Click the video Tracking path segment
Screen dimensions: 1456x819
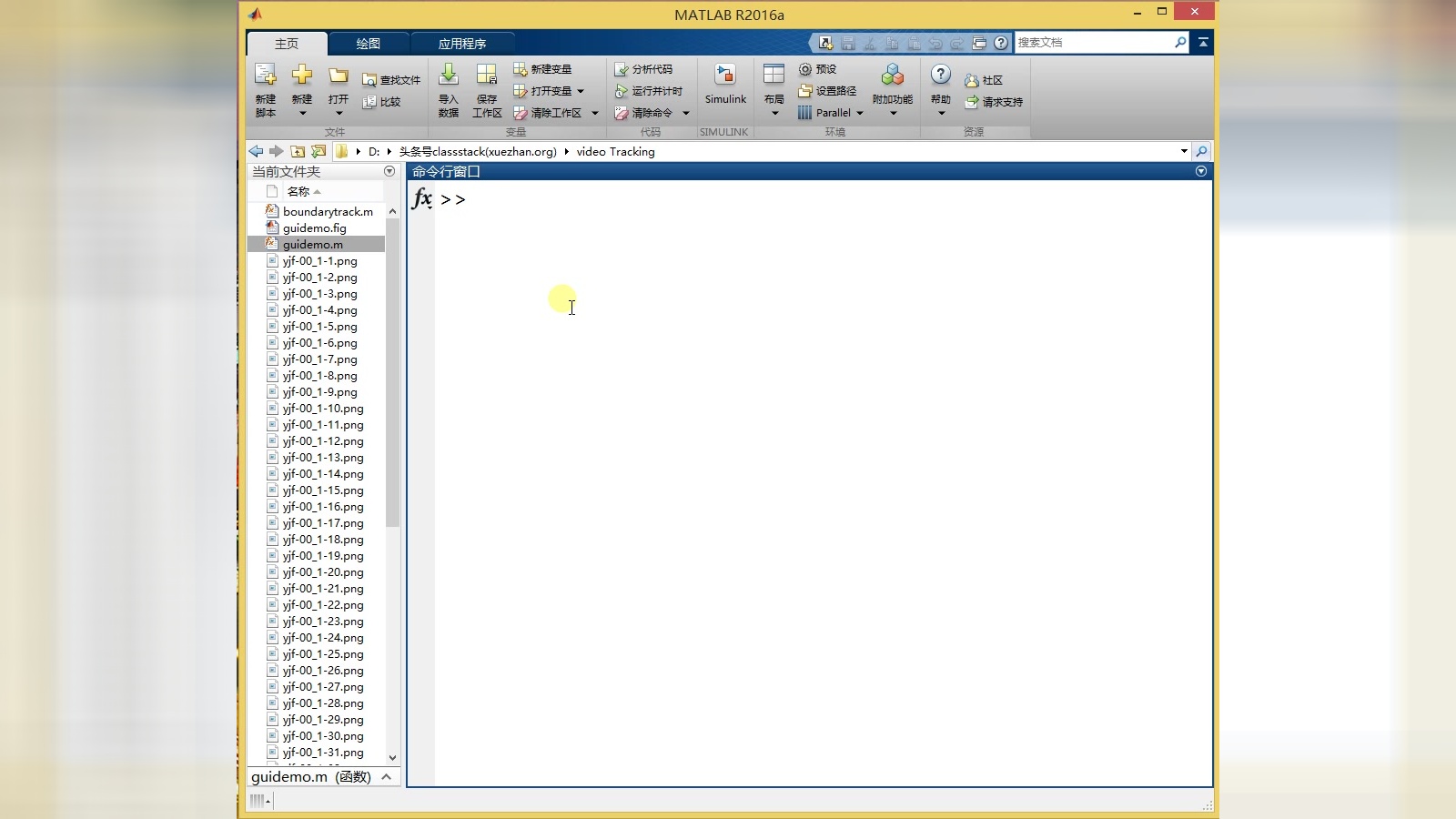coord(615,152)
